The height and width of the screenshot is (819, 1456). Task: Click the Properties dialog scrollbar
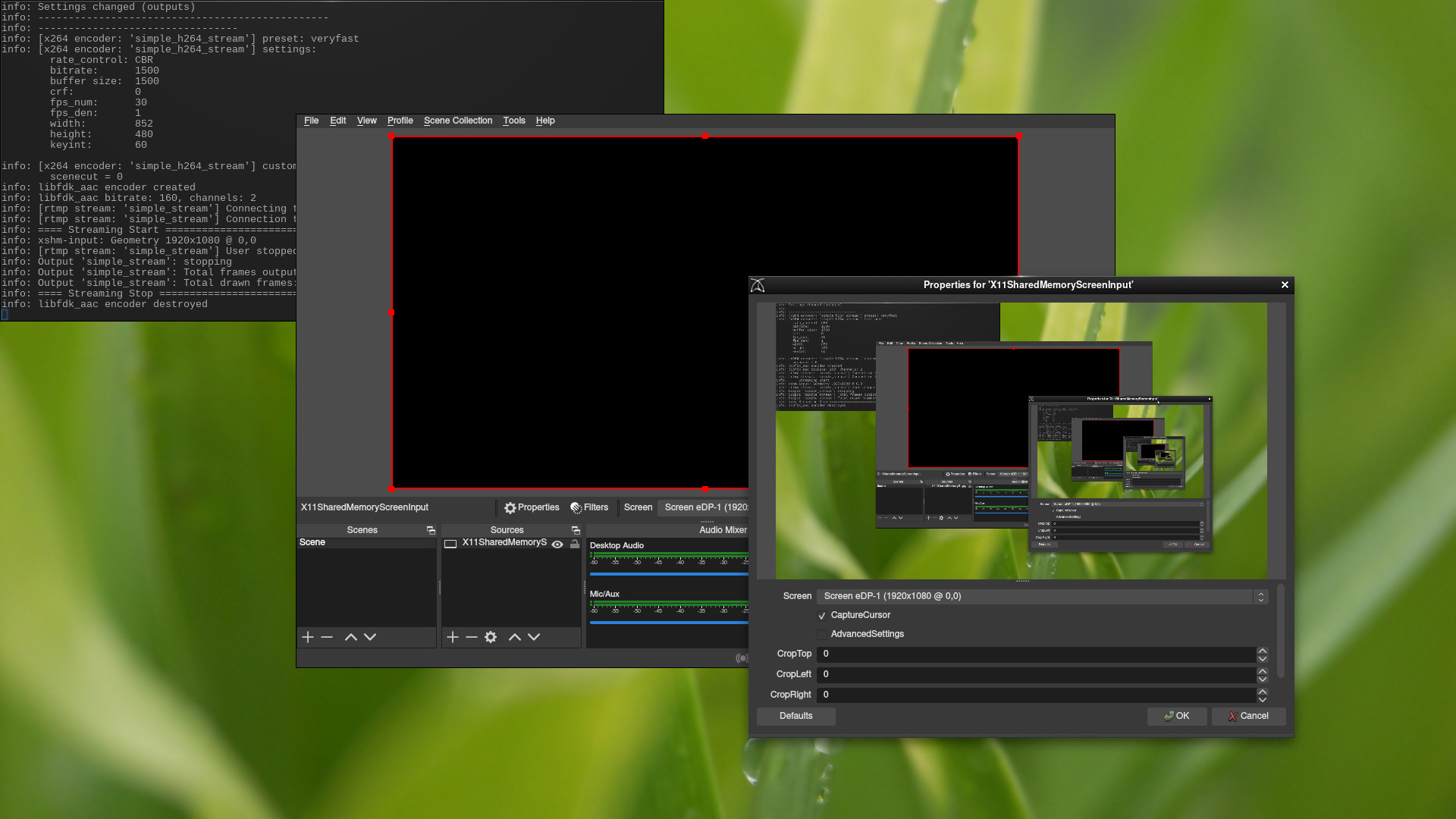coord(1281,631)
